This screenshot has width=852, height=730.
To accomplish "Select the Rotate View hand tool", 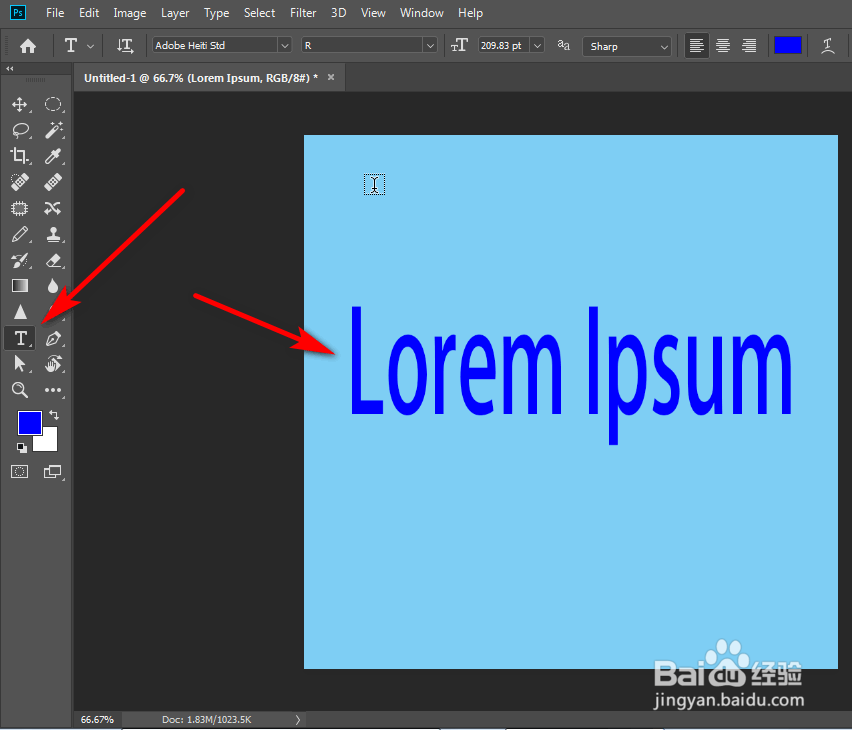I will point(53,364).
